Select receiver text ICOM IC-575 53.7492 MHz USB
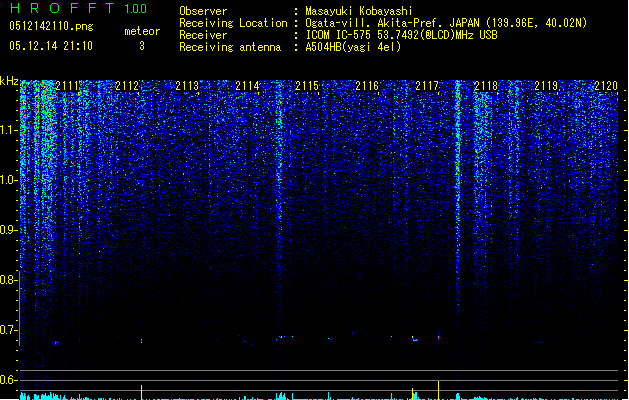The image size is (629, 400). 401,35
